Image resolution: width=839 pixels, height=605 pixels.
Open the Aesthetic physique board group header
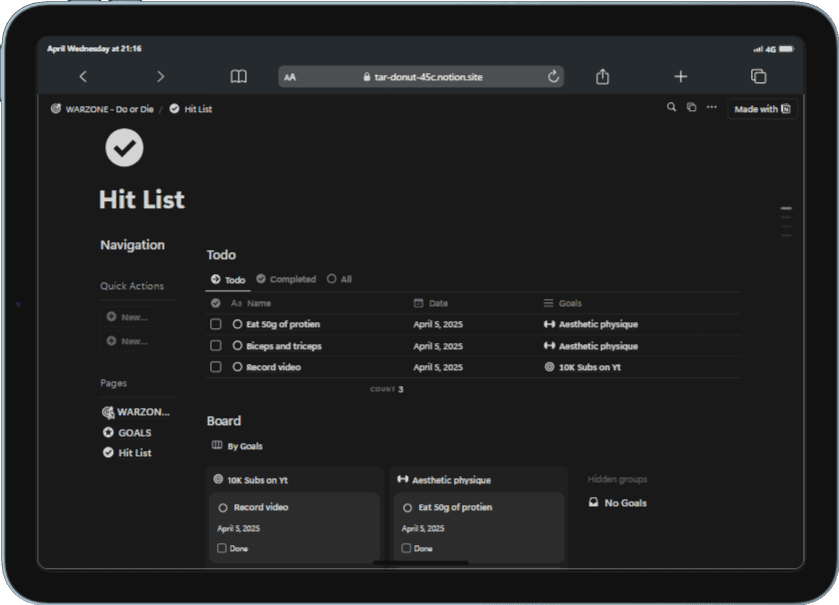444,480
